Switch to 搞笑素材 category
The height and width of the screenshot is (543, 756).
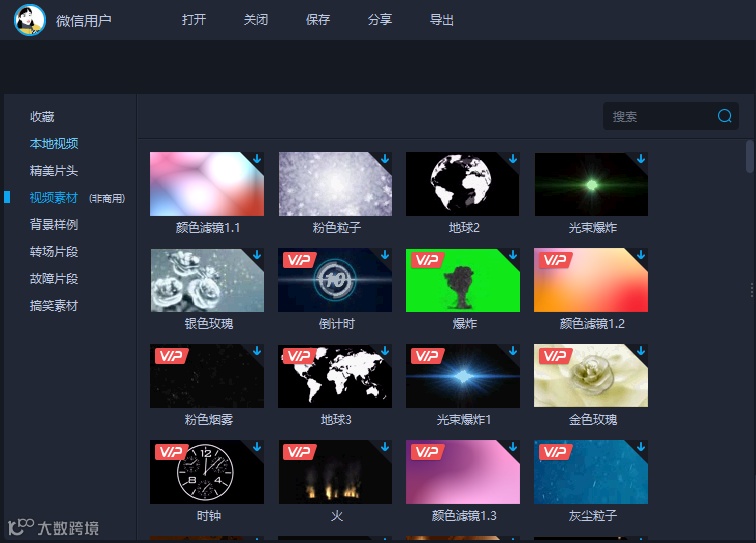click(x=54, y=305)
